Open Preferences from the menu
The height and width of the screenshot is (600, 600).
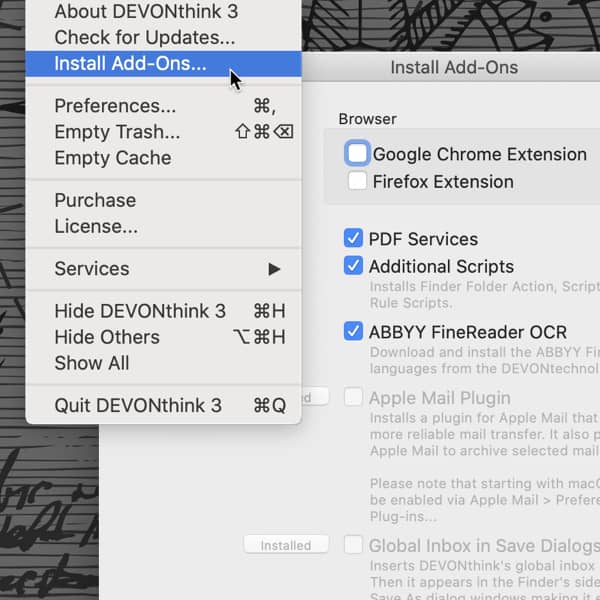[x=163, y=106]
